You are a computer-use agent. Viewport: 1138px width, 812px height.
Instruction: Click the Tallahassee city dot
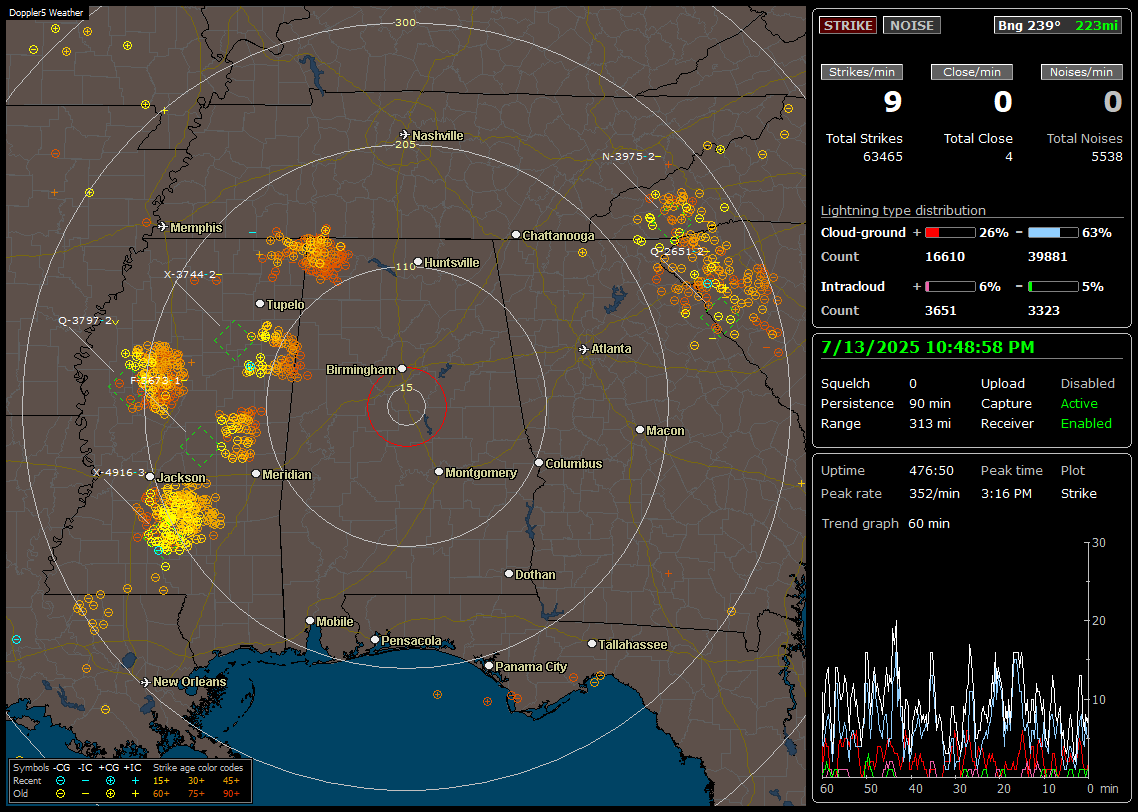(592, 644)
